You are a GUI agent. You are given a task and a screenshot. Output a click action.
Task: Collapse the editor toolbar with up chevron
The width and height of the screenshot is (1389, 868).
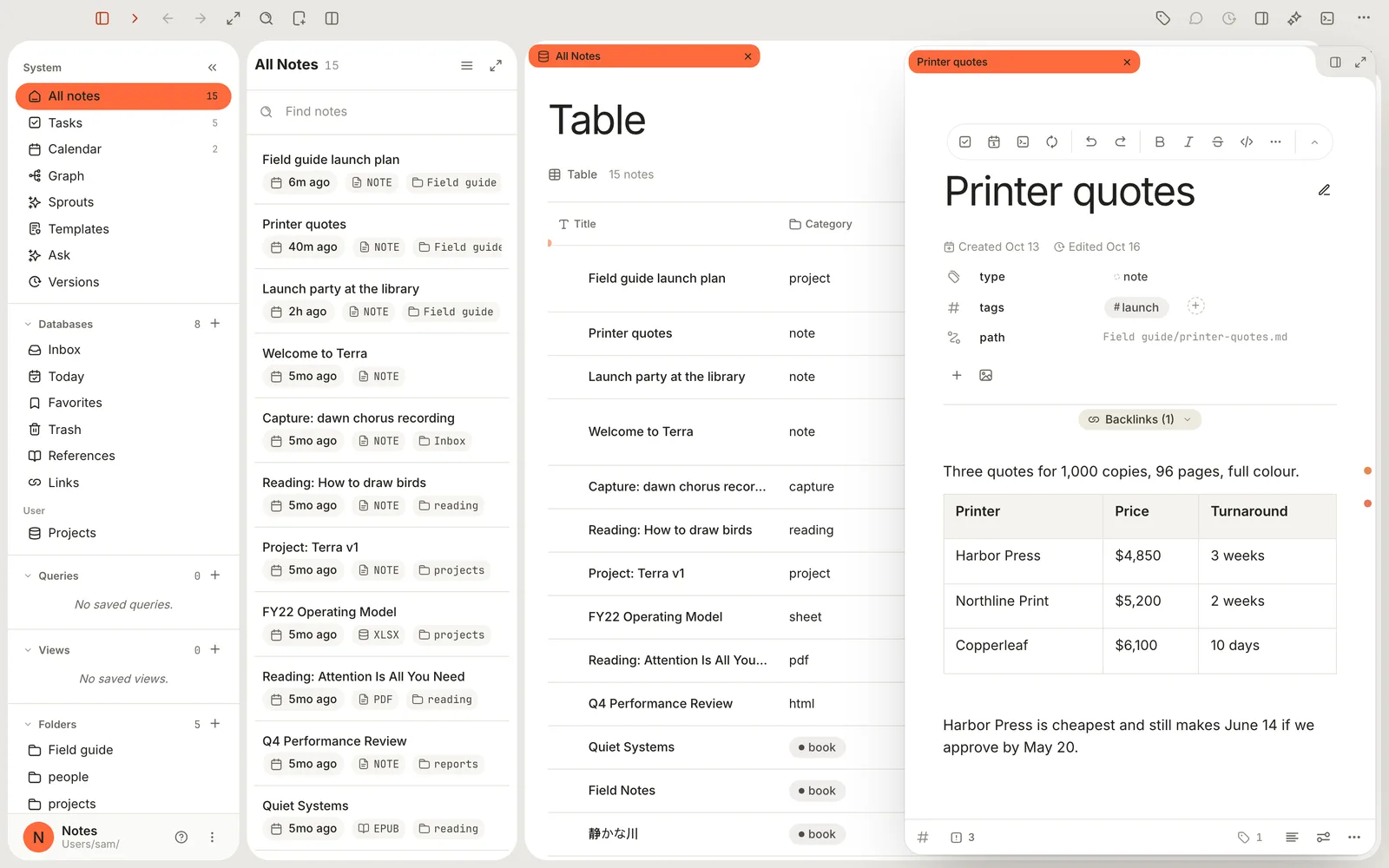(x=1314, y=142)
